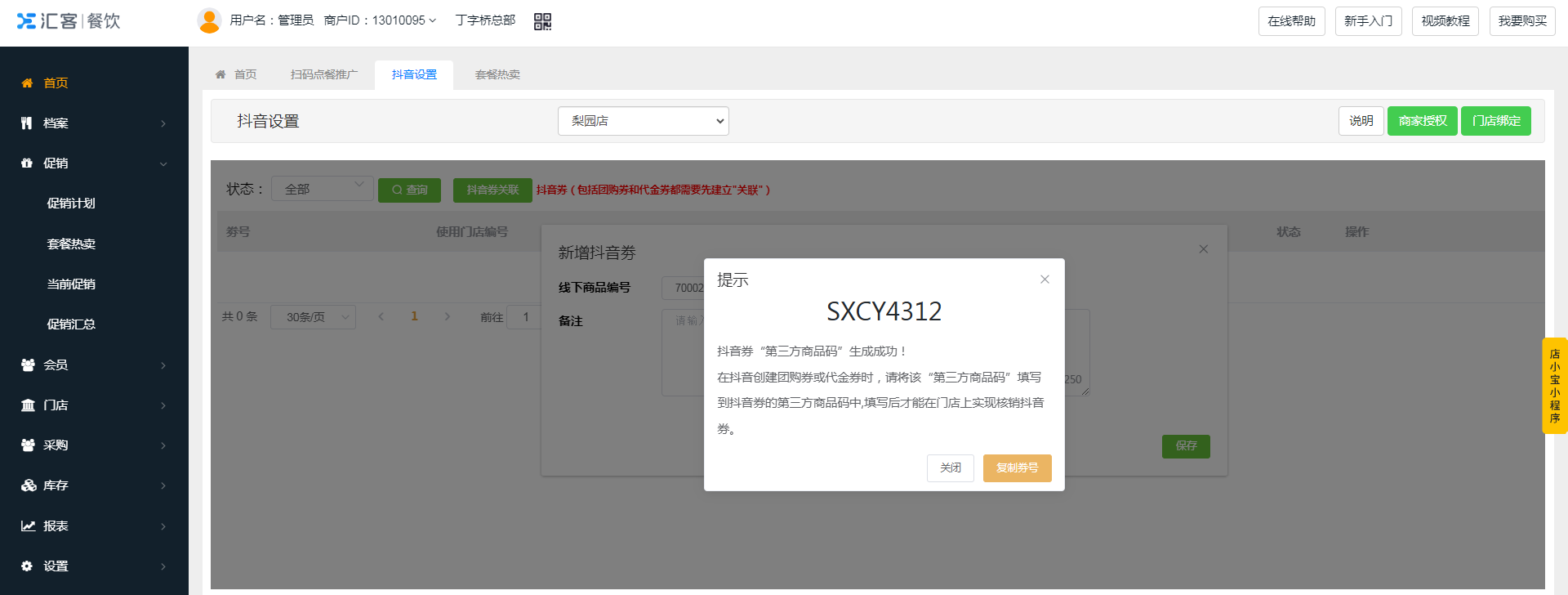Open 设置 gear menu in sidebar
This screenshot has height=595, width=1568.
tap(93, 566)
